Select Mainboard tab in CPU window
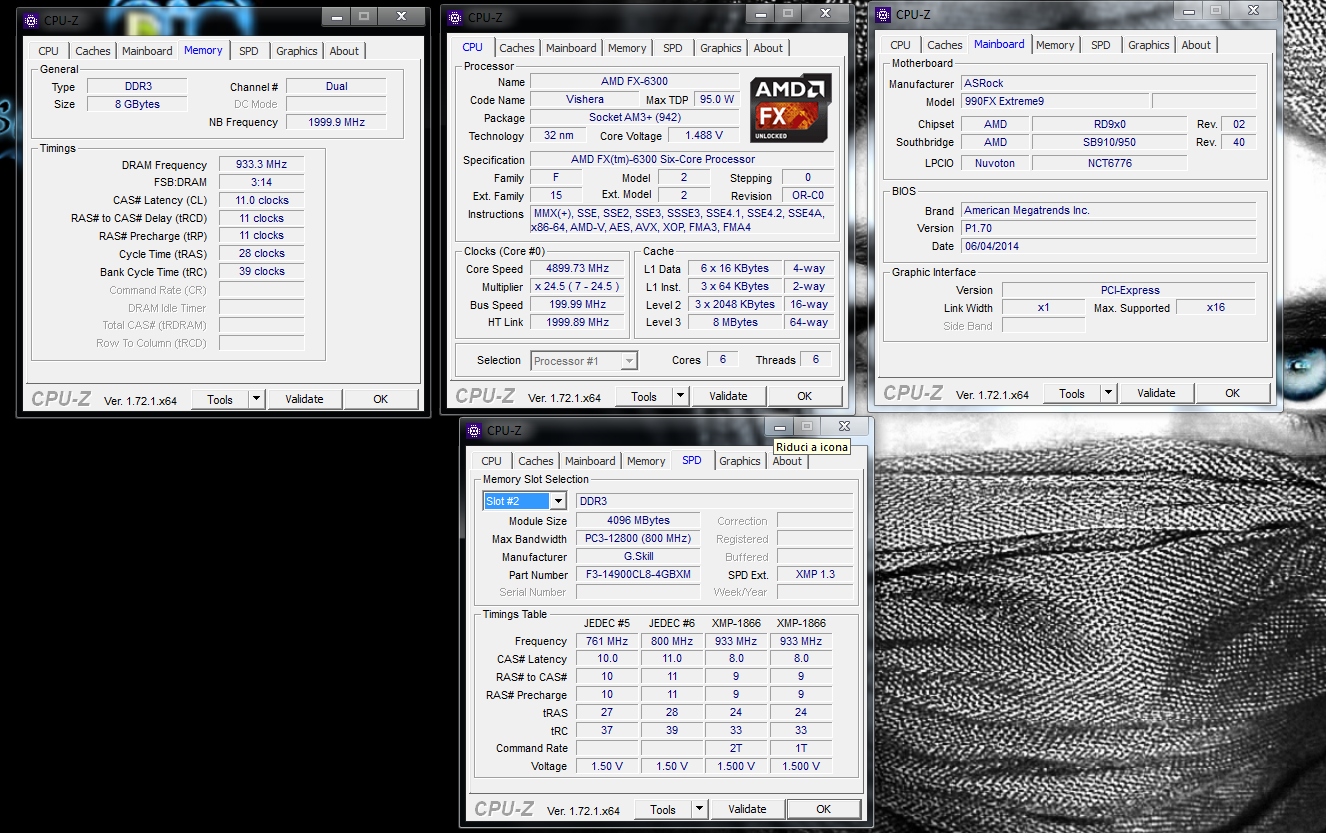 click(572, 48)
